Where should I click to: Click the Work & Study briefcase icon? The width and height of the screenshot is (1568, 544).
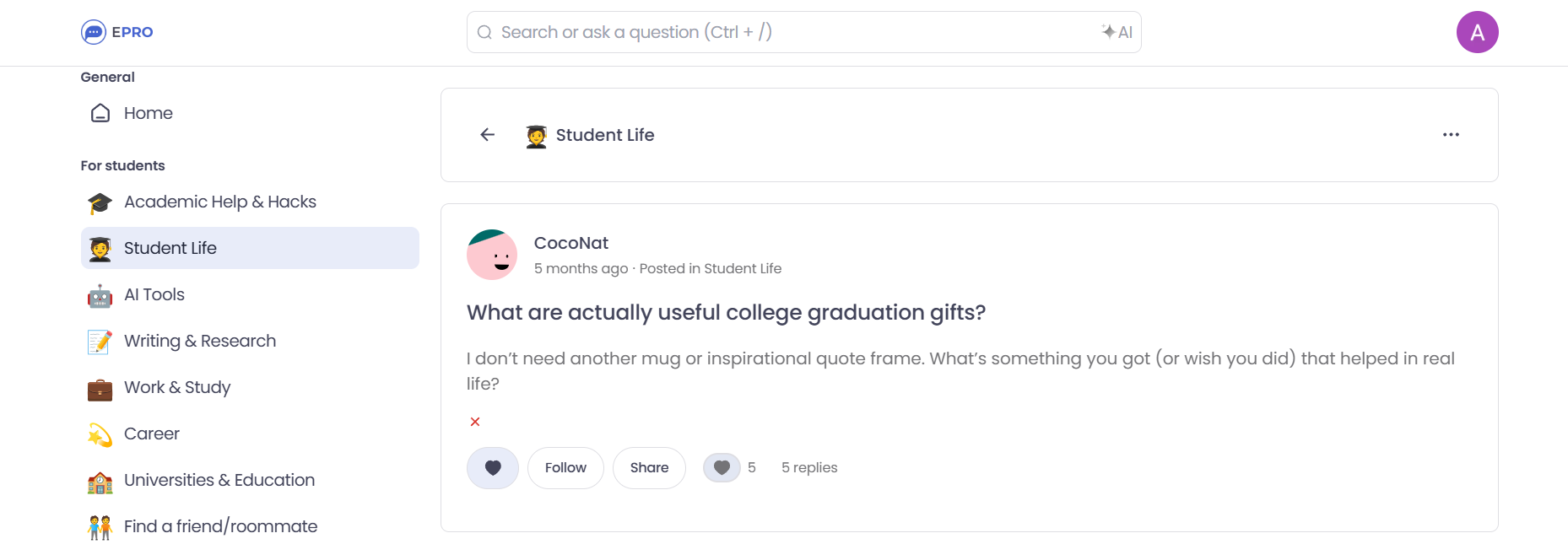99,387
